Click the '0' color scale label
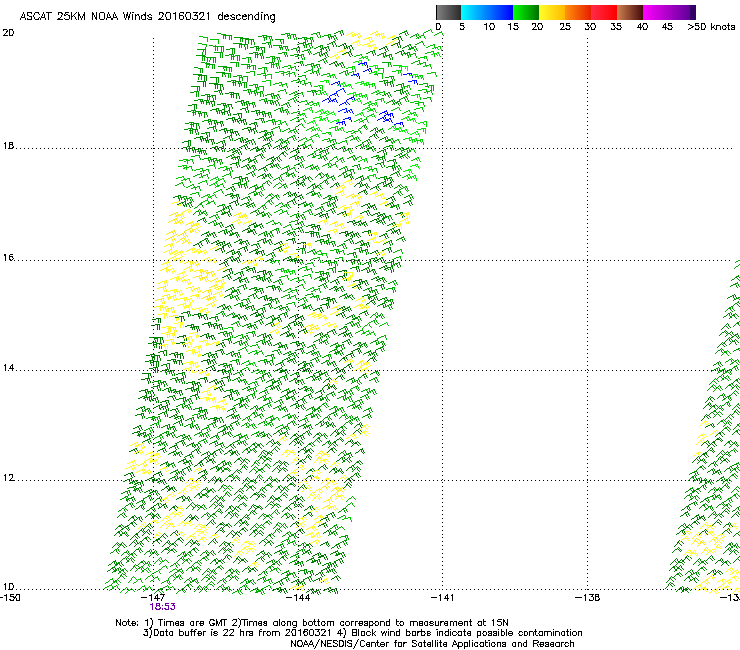 point(438,27)
